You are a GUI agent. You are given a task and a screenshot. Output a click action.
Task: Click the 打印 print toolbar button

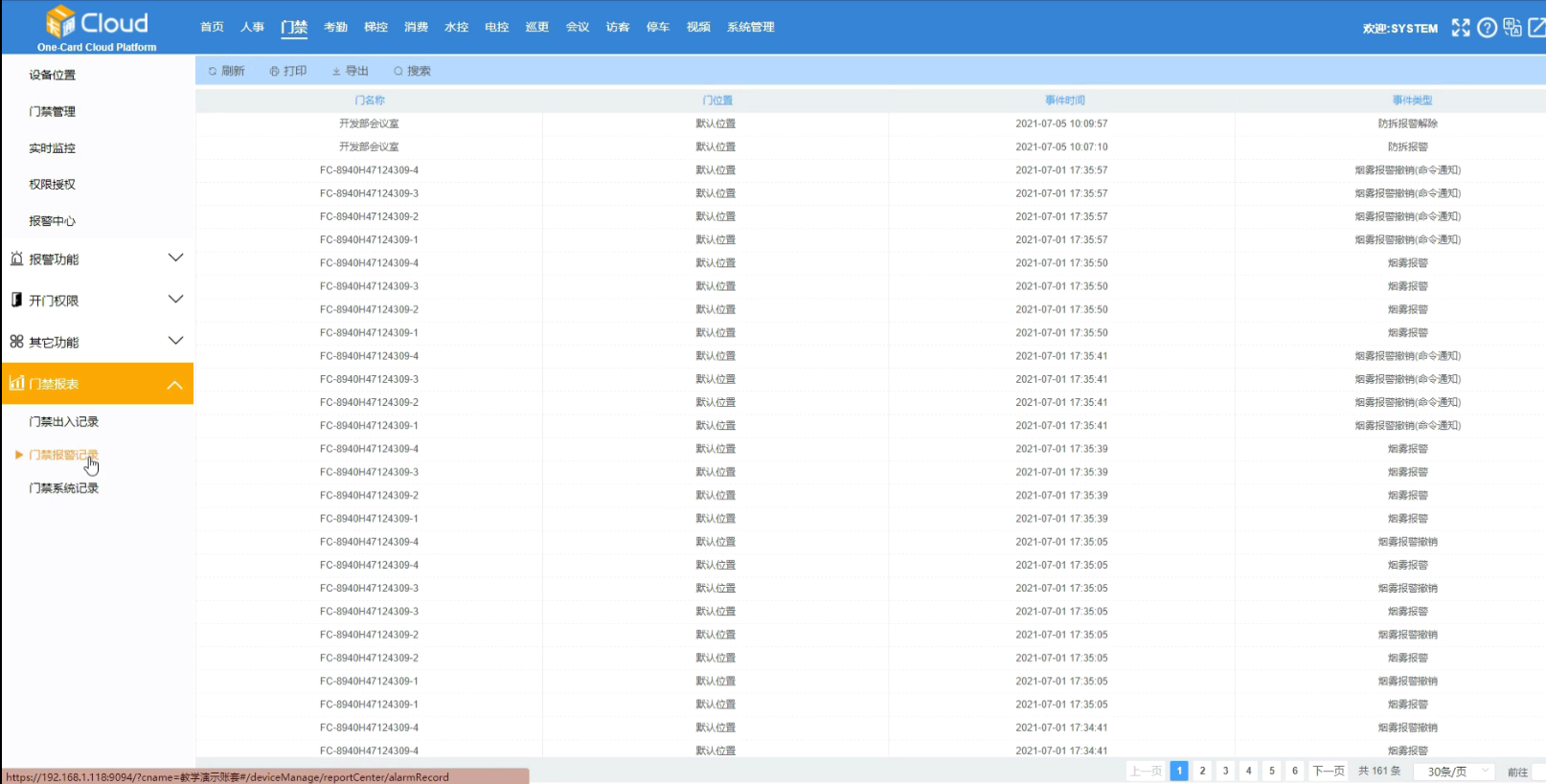[288, 71]
